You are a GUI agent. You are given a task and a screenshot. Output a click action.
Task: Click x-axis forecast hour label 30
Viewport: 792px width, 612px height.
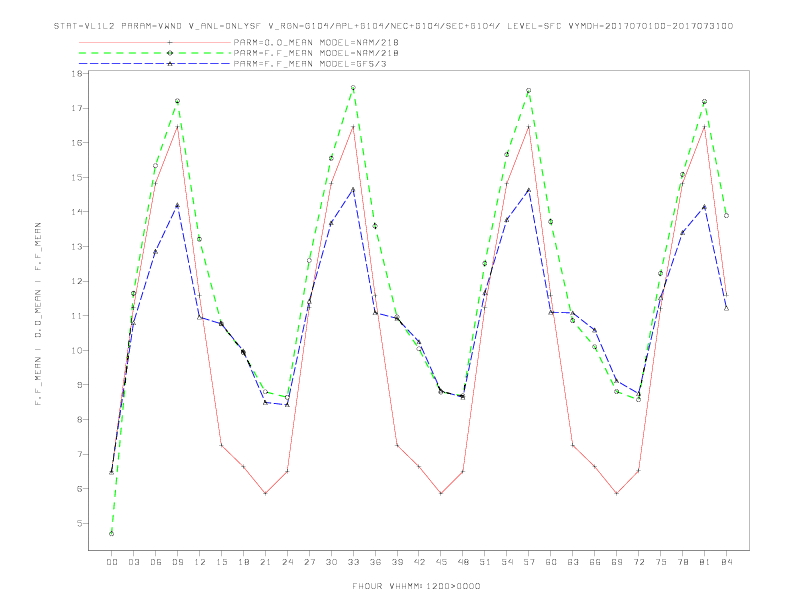click(x=331, y=562)
